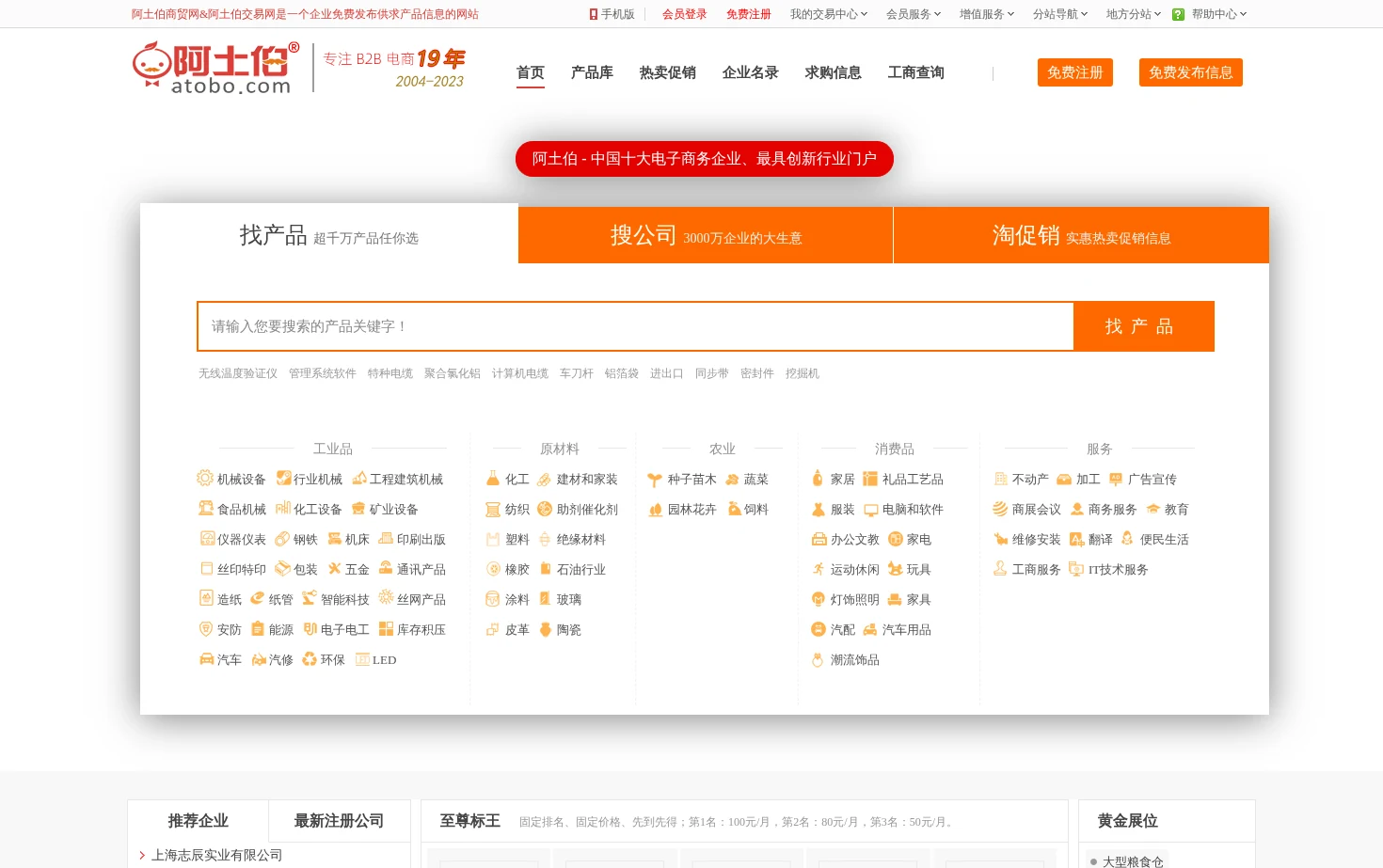Click the 种子苗木 sprout icon
The height and width of the screenshot is (868, 1383).
pyautogui.click(x=655, y=479)
